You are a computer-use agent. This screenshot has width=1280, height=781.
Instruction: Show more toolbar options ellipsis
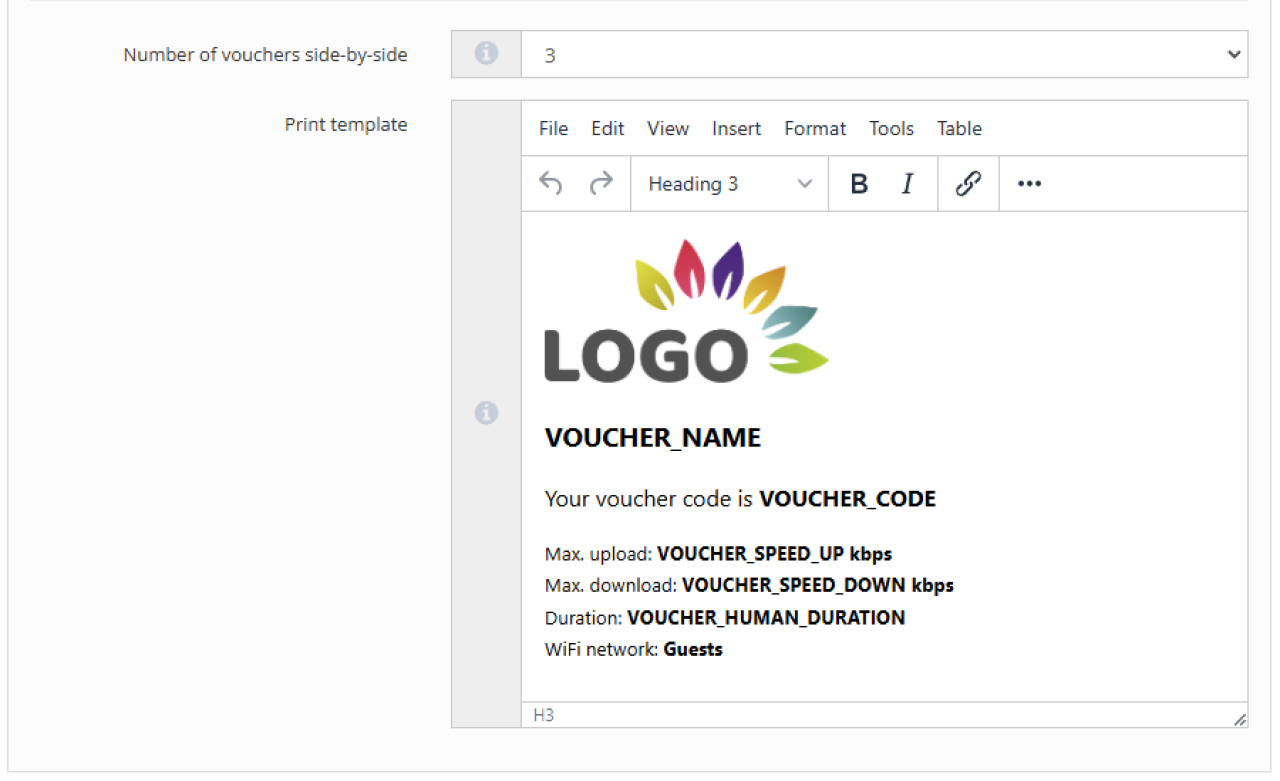click(1029, 184)
